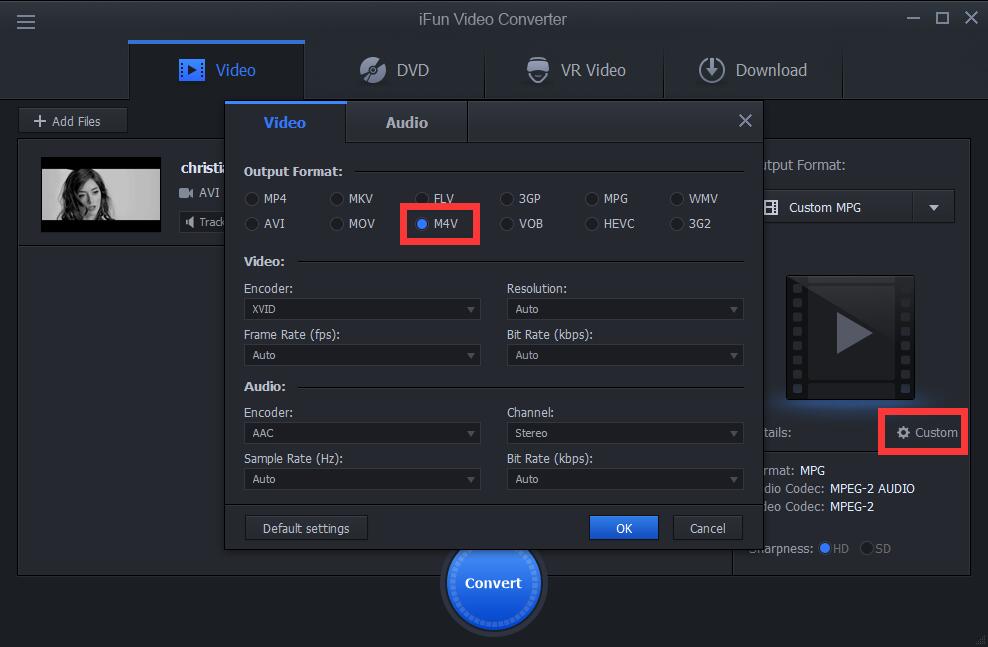This screenshot has height=647, width=988.
Task: Select the 3GP output format
Action: click(x=520, y=199)
